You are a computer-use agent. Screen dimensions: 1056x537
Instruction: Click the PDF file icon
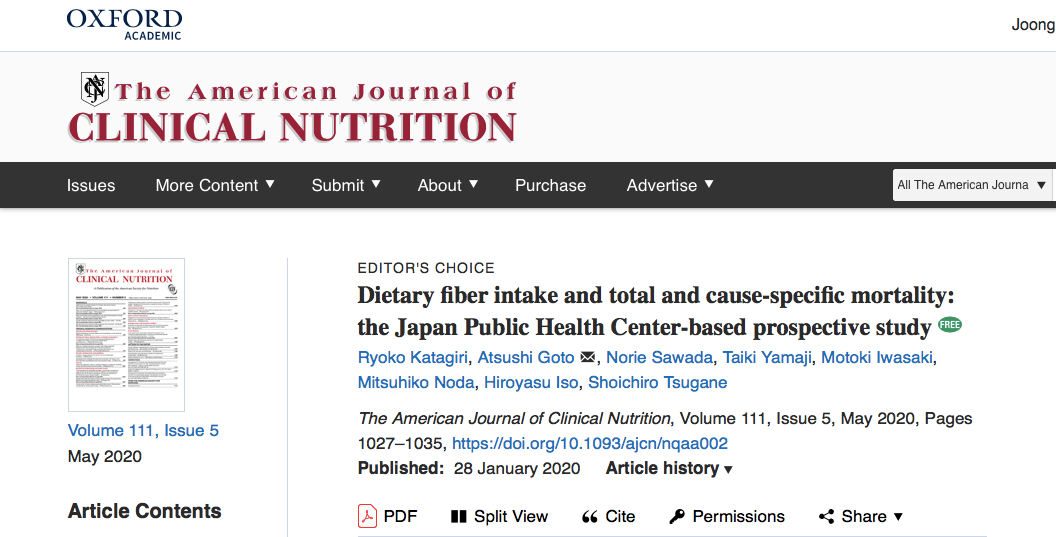[x=368, y=516]
